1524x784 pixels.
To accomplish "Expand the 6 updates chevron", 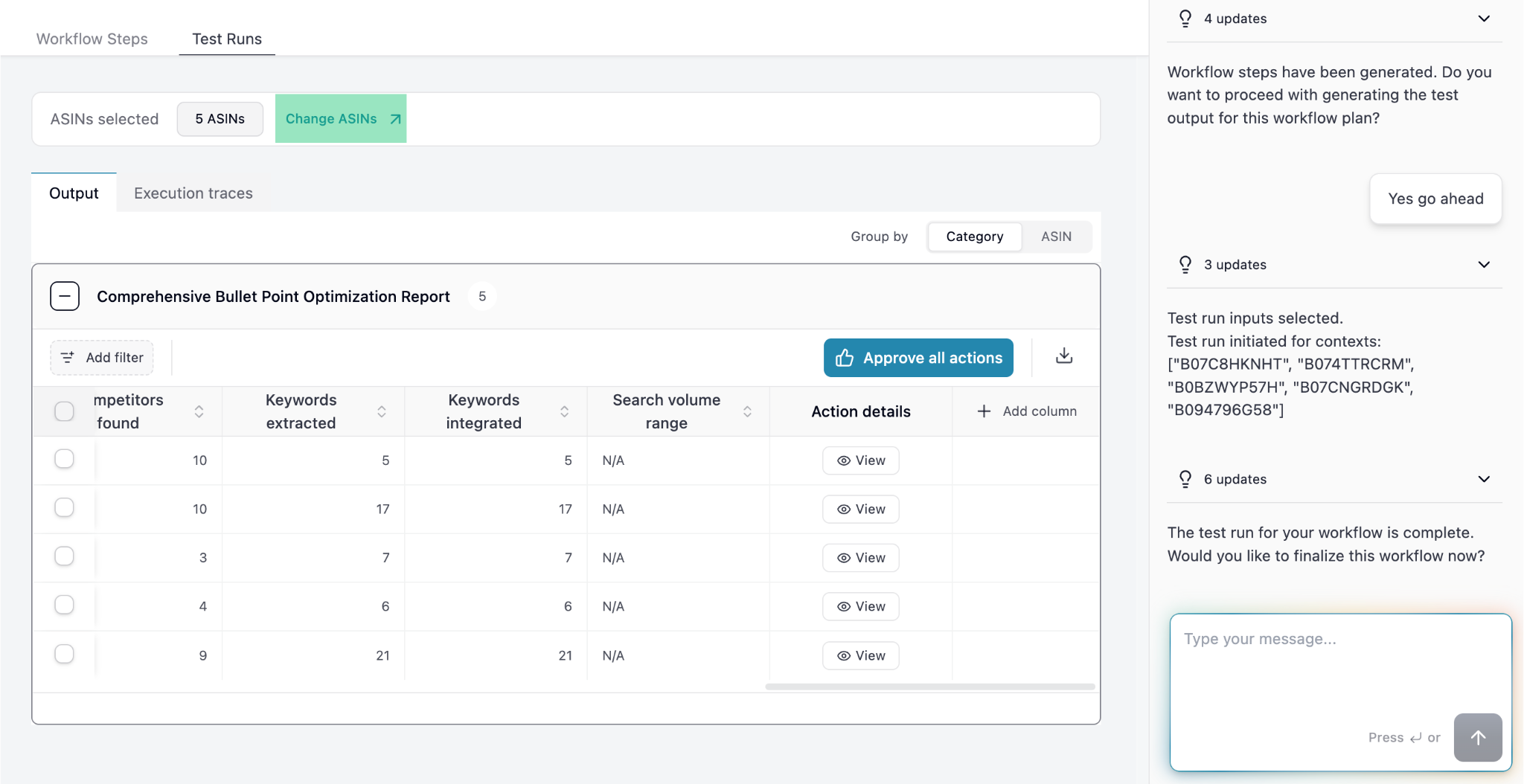I will (x=1484, y=479).
